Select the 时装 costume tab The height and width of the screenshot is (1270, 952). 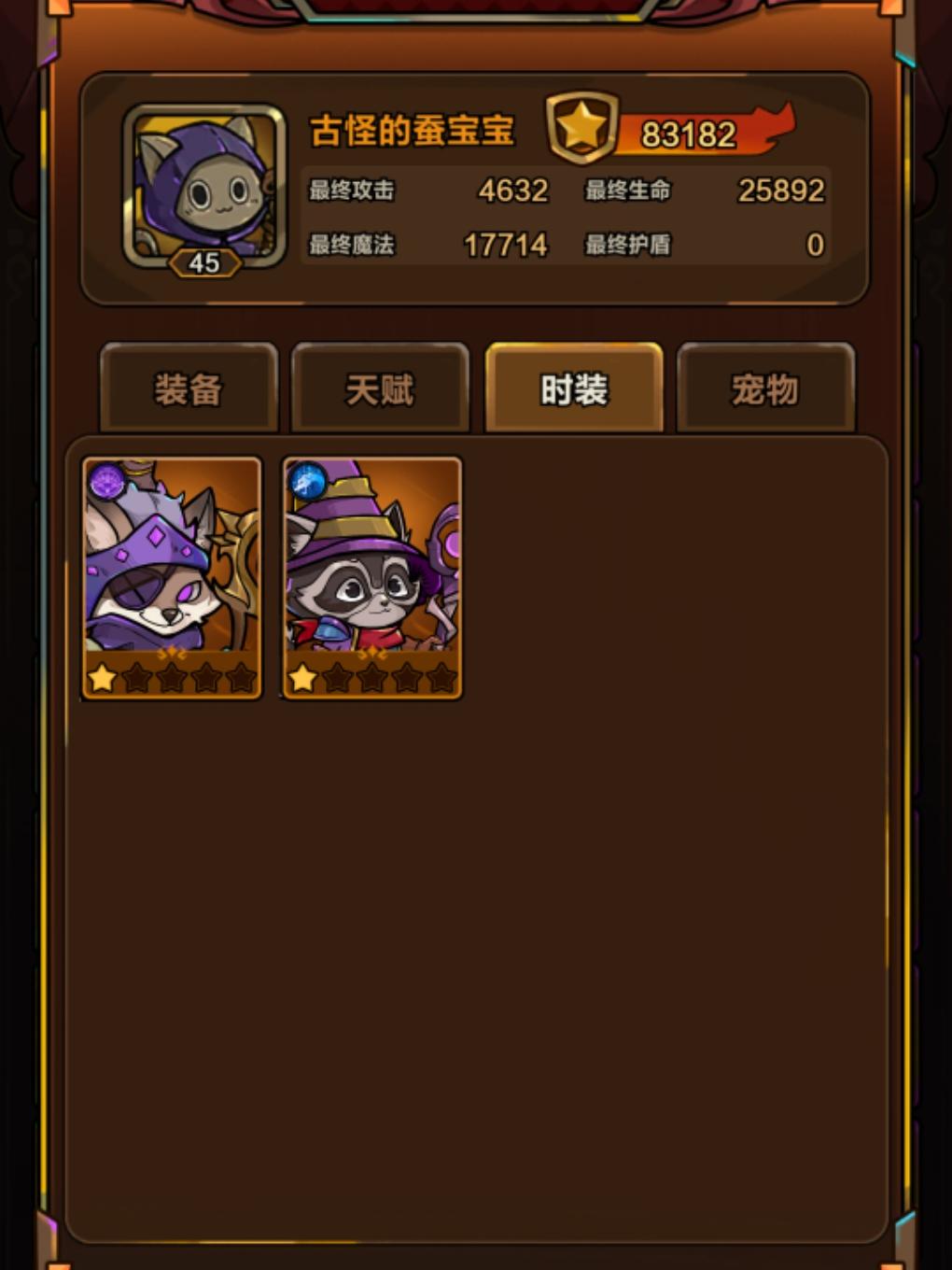(573, 388)
